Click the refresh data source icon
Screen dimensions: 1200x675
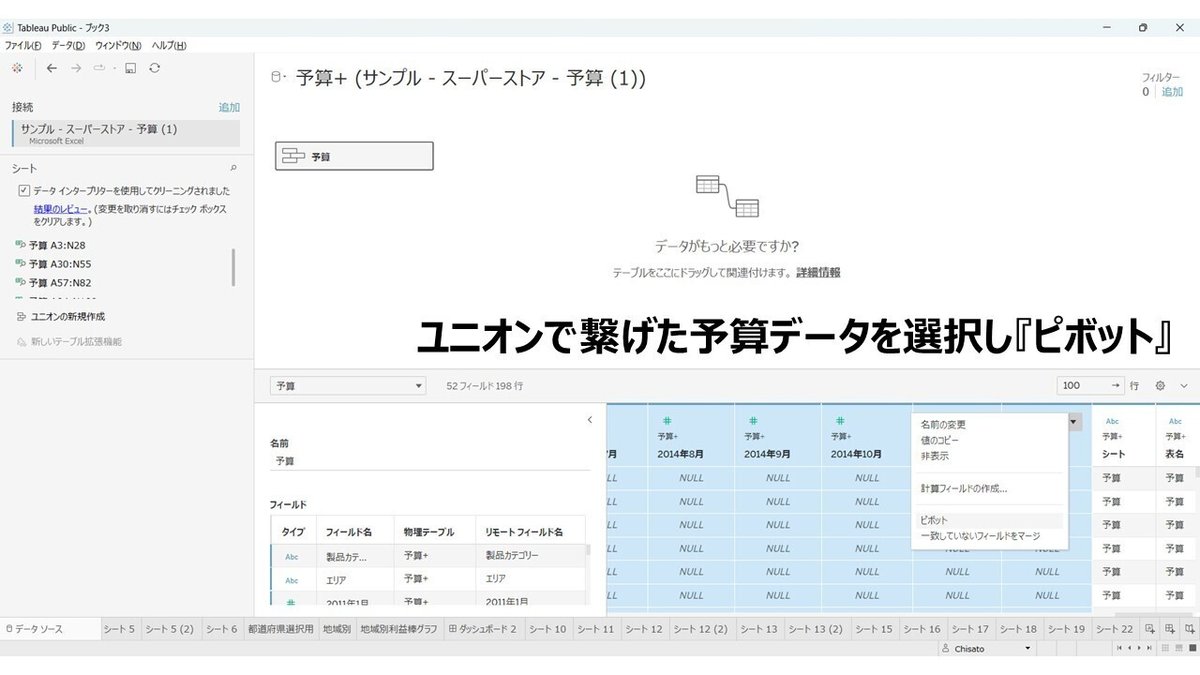click(x=154, y=68)
